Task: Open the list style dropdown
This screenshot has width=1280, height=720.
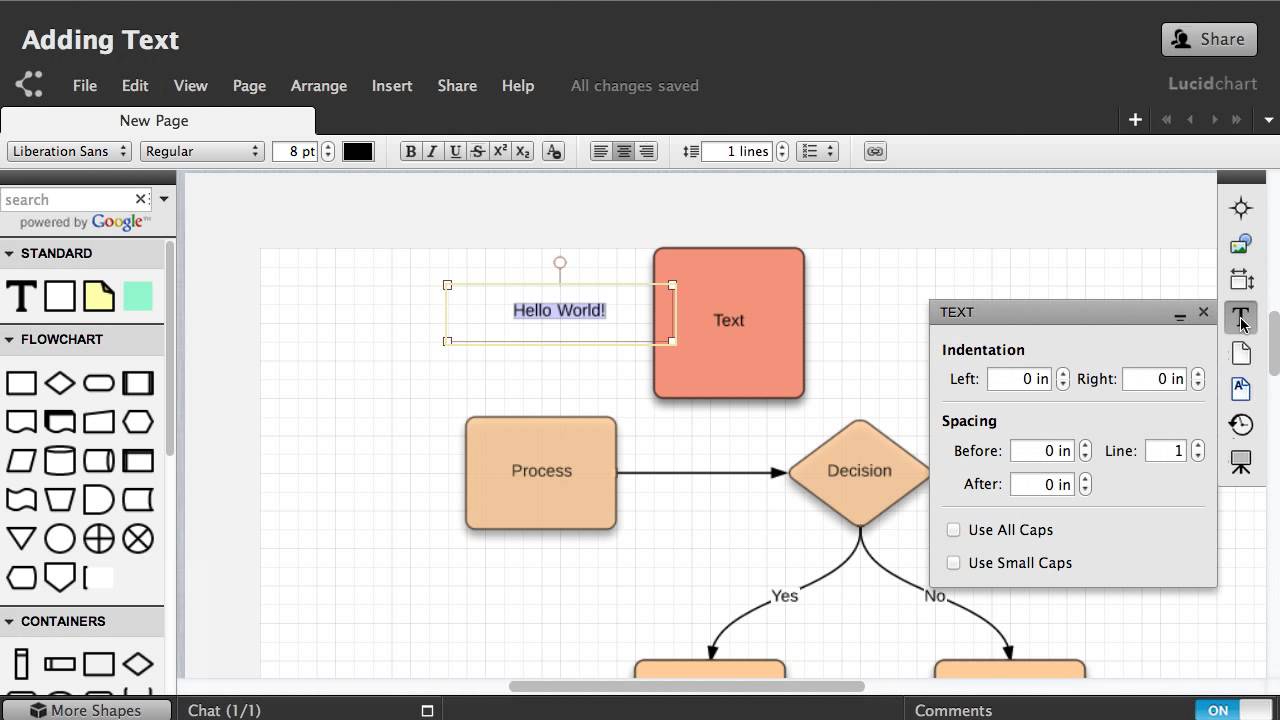Action: pos(819,152)
